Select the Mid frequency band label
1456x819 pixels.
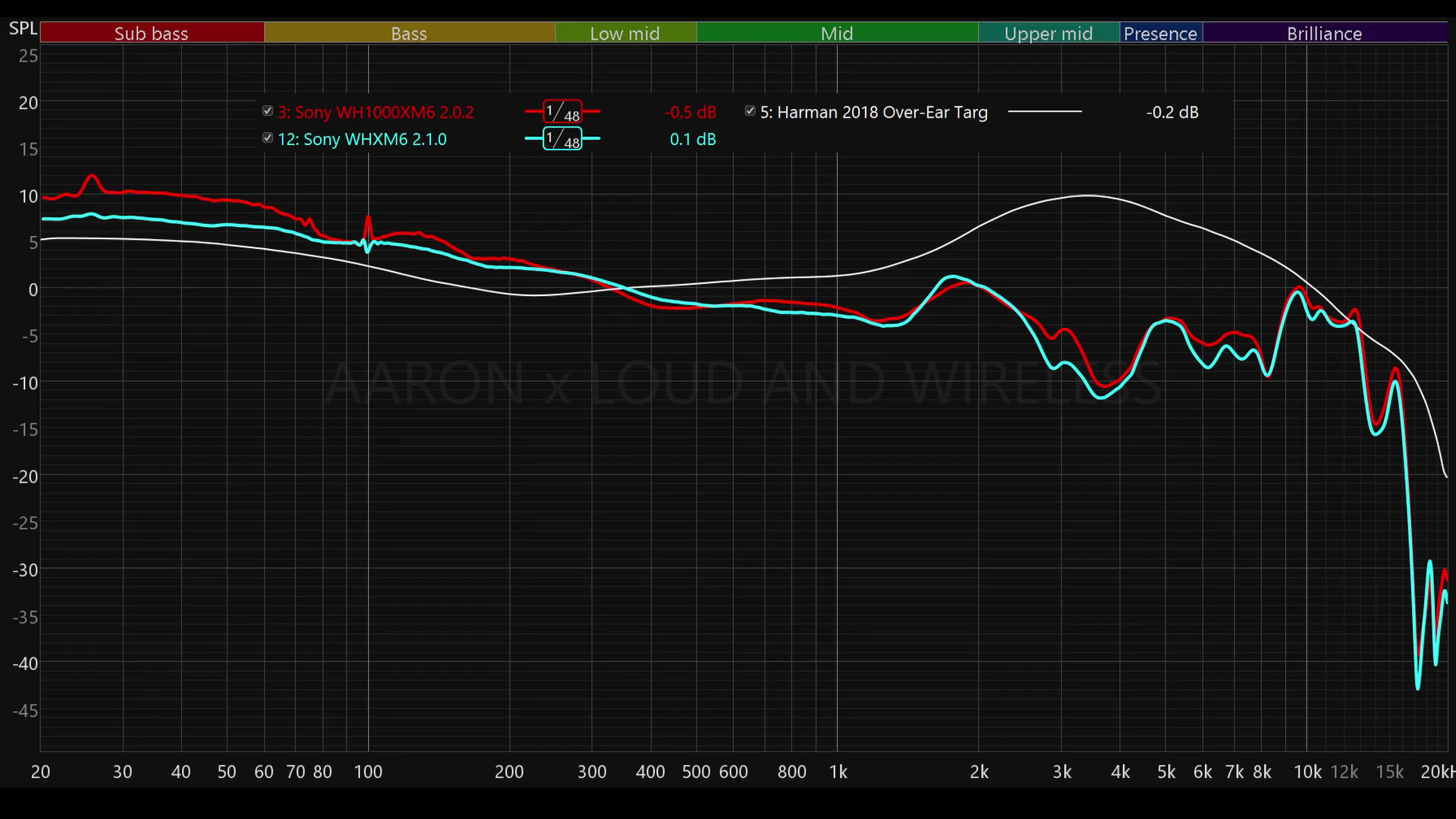coord(837,33)
